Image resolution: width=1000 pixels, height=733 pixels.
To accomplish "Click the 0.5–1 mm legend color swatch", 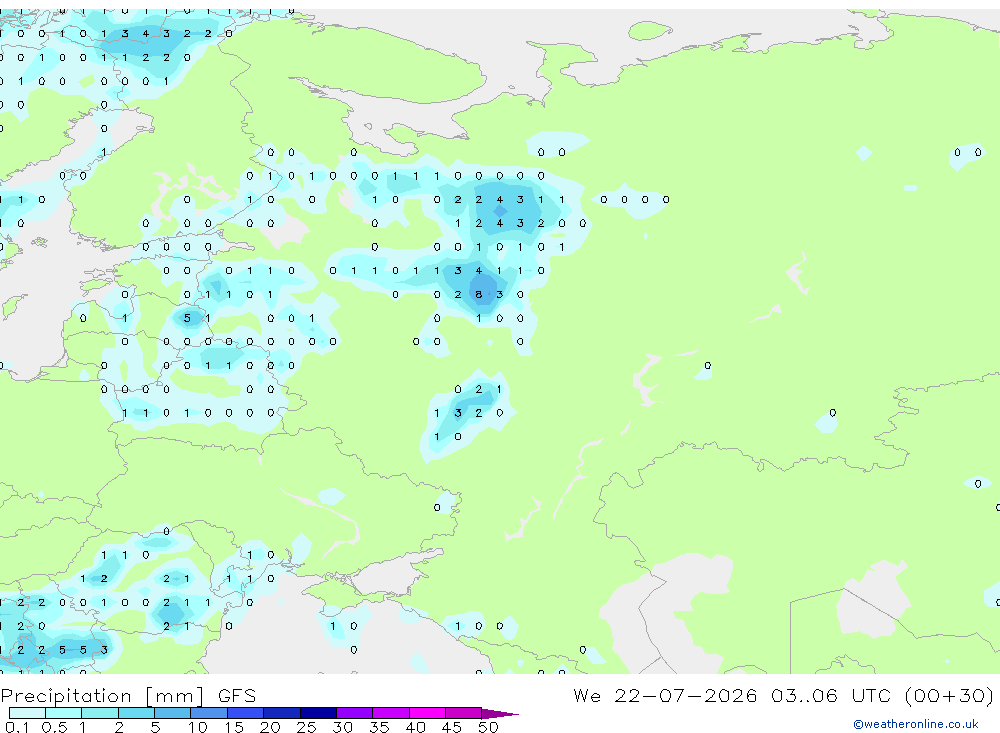I will pos(63,713).
